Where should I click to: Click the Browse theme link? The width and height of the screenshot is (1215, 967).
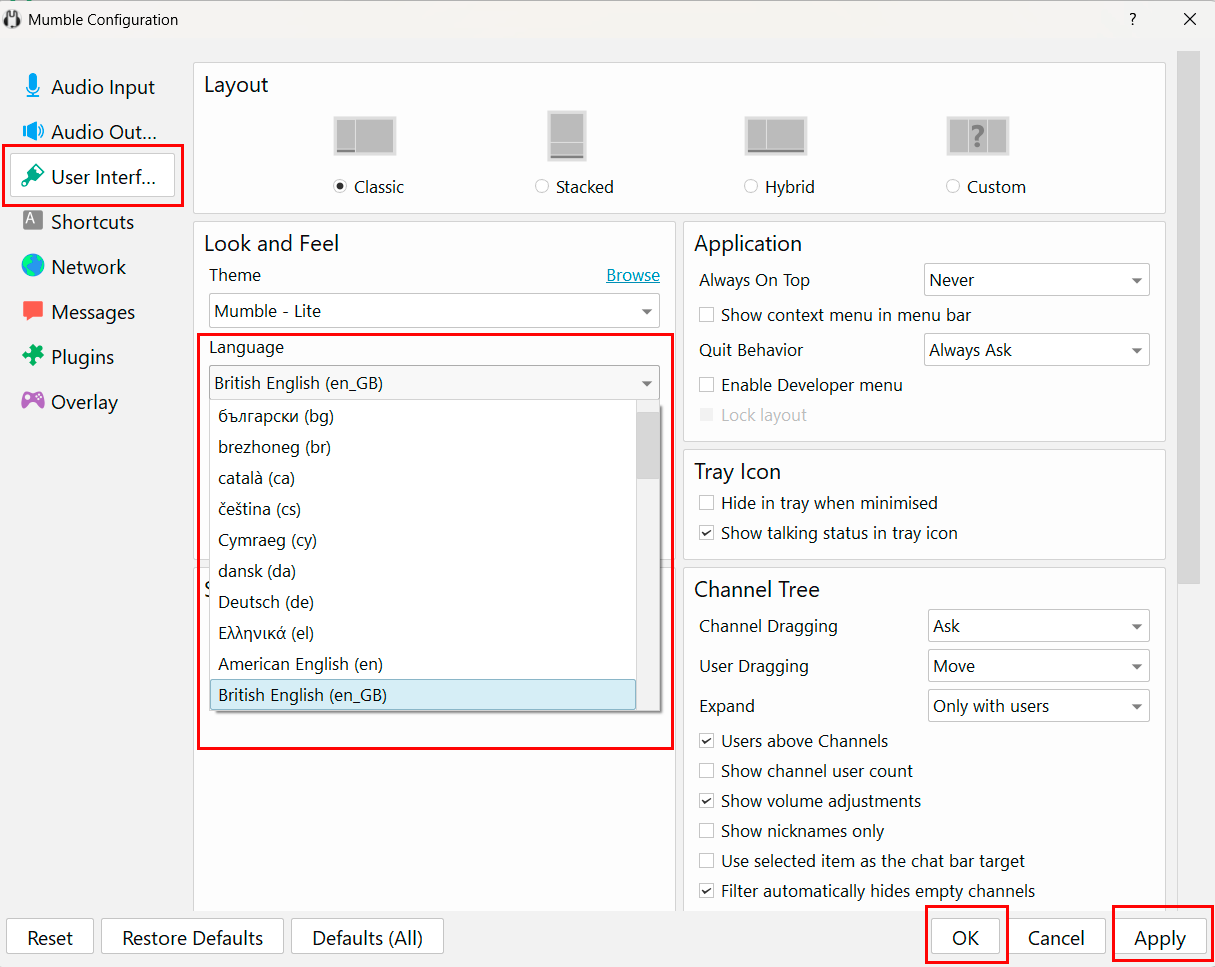pos(633,275)
